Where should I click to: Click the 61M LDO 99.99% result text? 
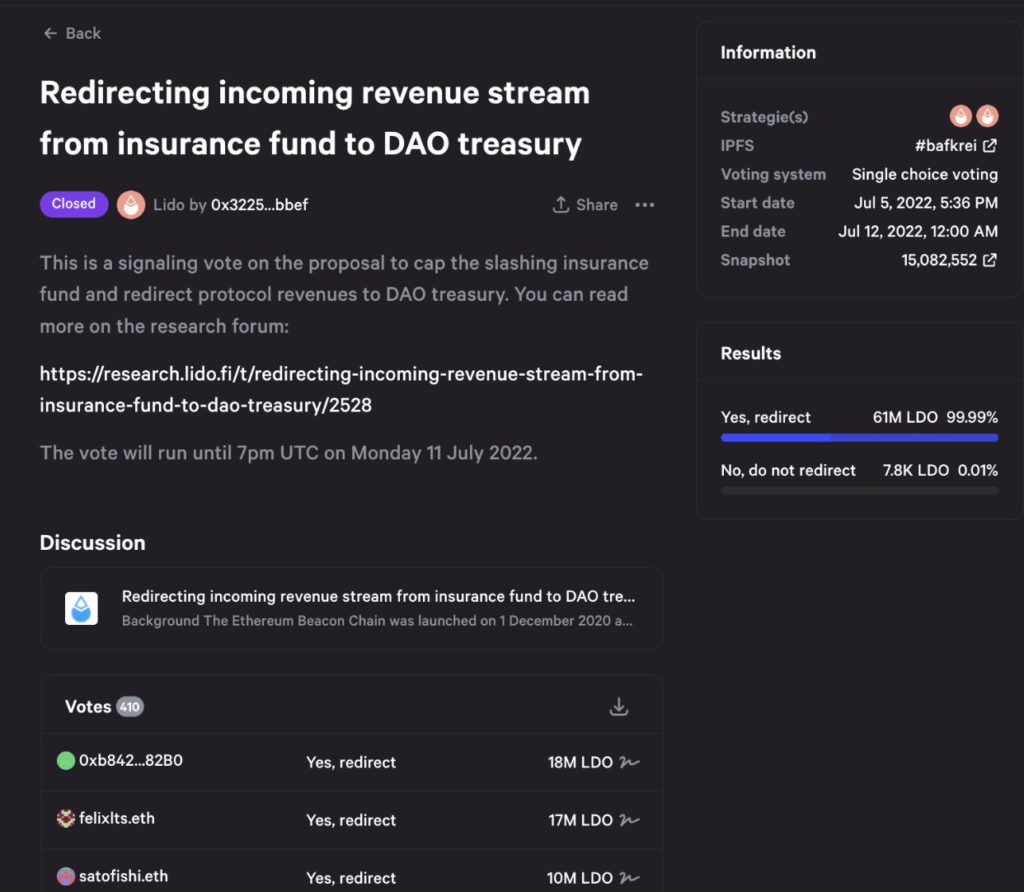tap(935, 417)
